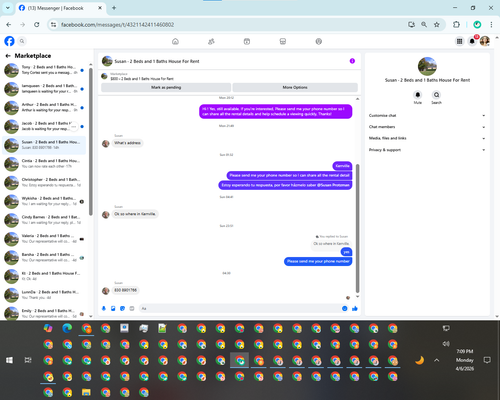Open Facebook search magnifier
Viewport: 500px width, 400px height.
tap(22, 41)
